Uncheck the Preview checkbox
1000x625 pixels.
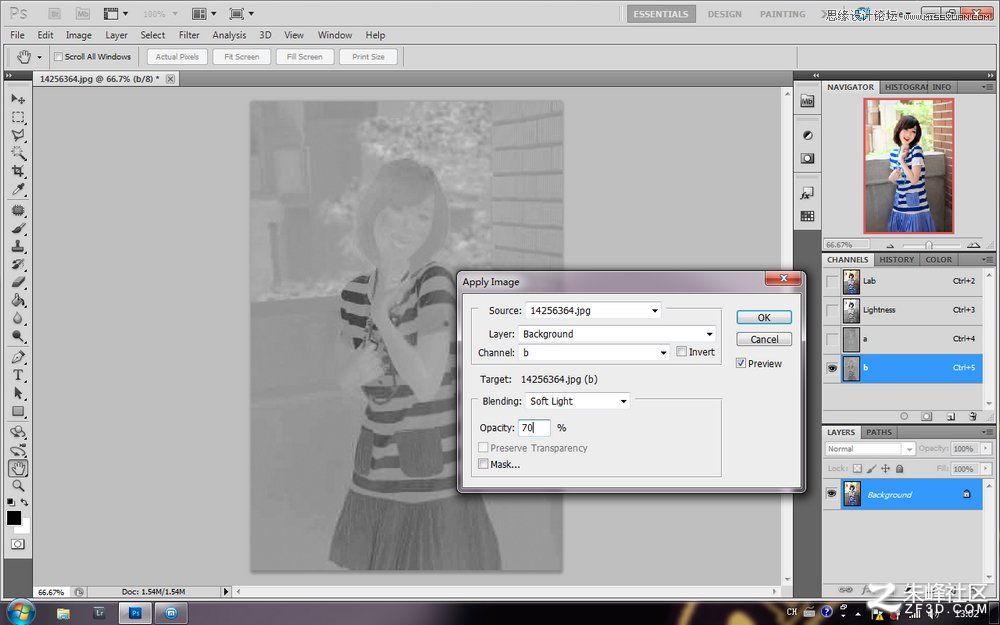740,363
